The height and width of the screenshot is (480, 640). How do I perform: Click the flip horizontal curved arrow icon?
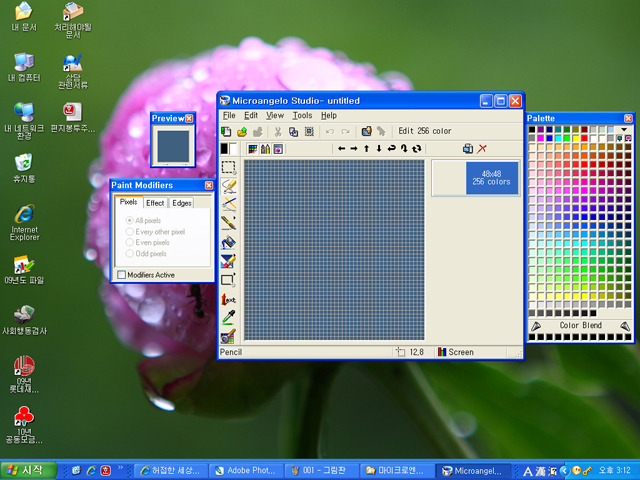tap(391, 149)
